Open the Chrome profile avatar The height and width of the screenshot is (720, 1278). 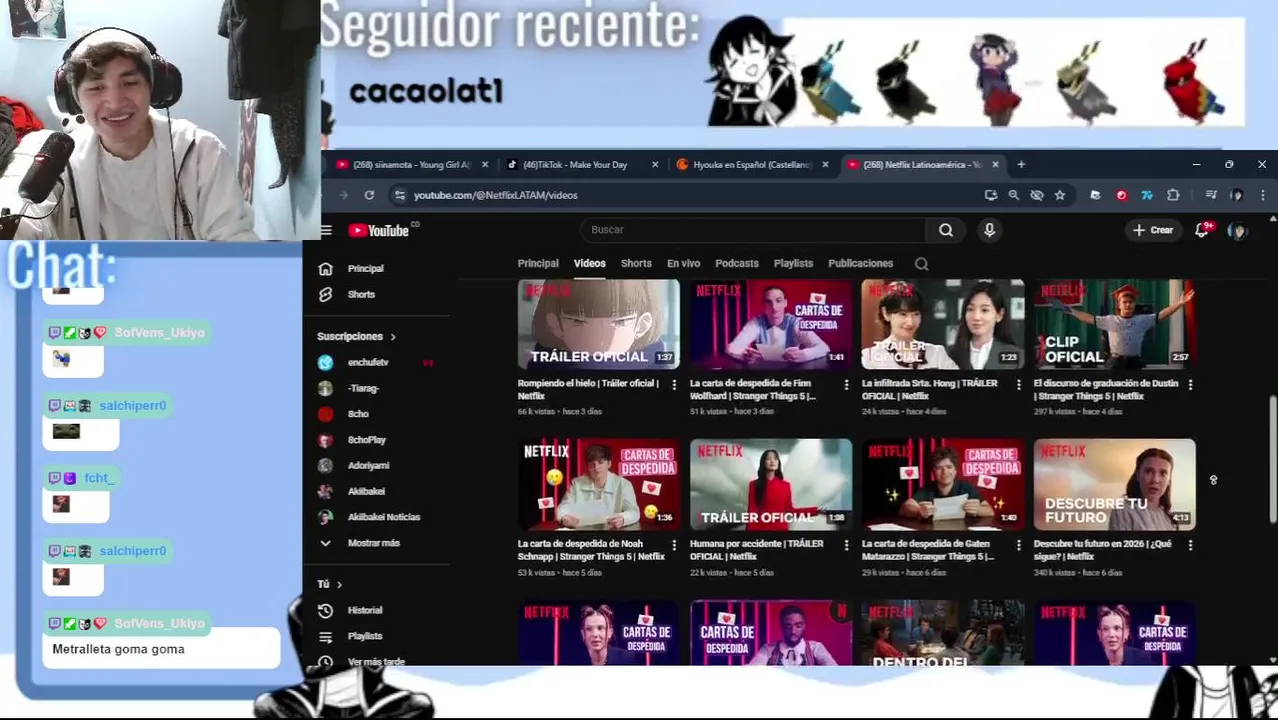1237,195
